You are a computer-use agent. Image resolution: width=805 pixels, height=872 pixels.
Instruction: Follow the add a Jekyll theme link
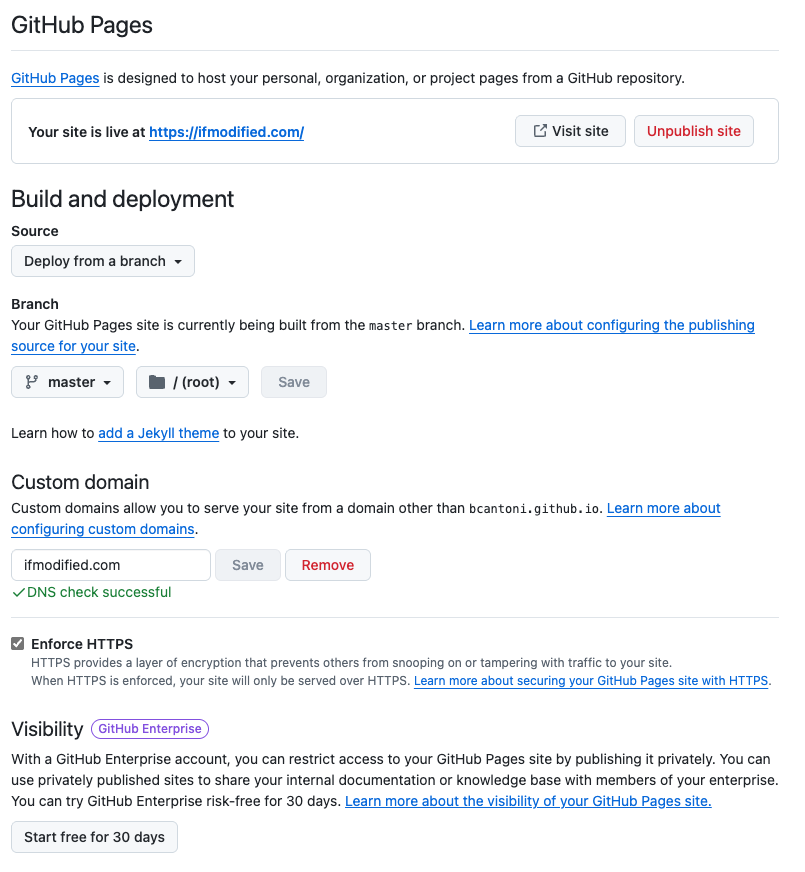coord(158,433)
